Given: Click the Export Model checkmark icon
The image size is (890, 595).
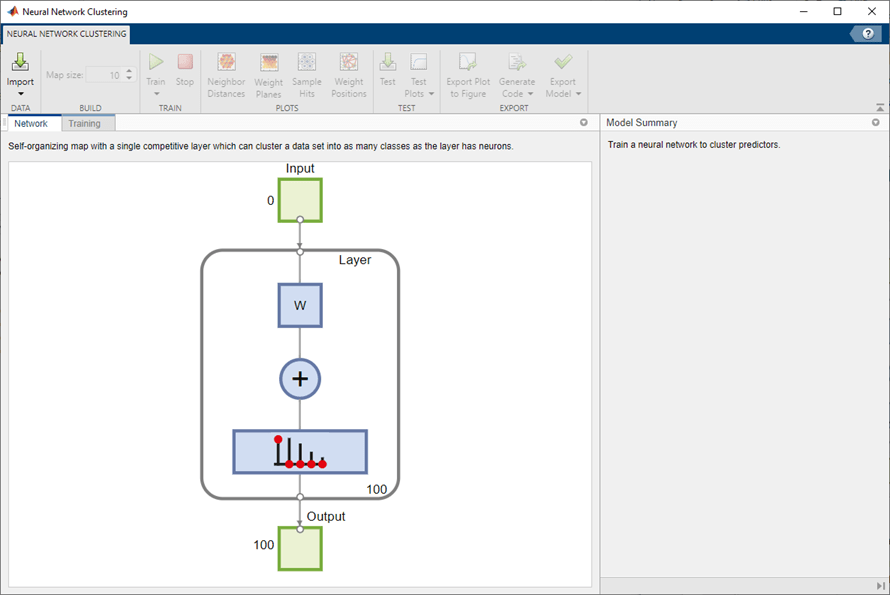Looking at the screenshot, I should coord(563,62).
